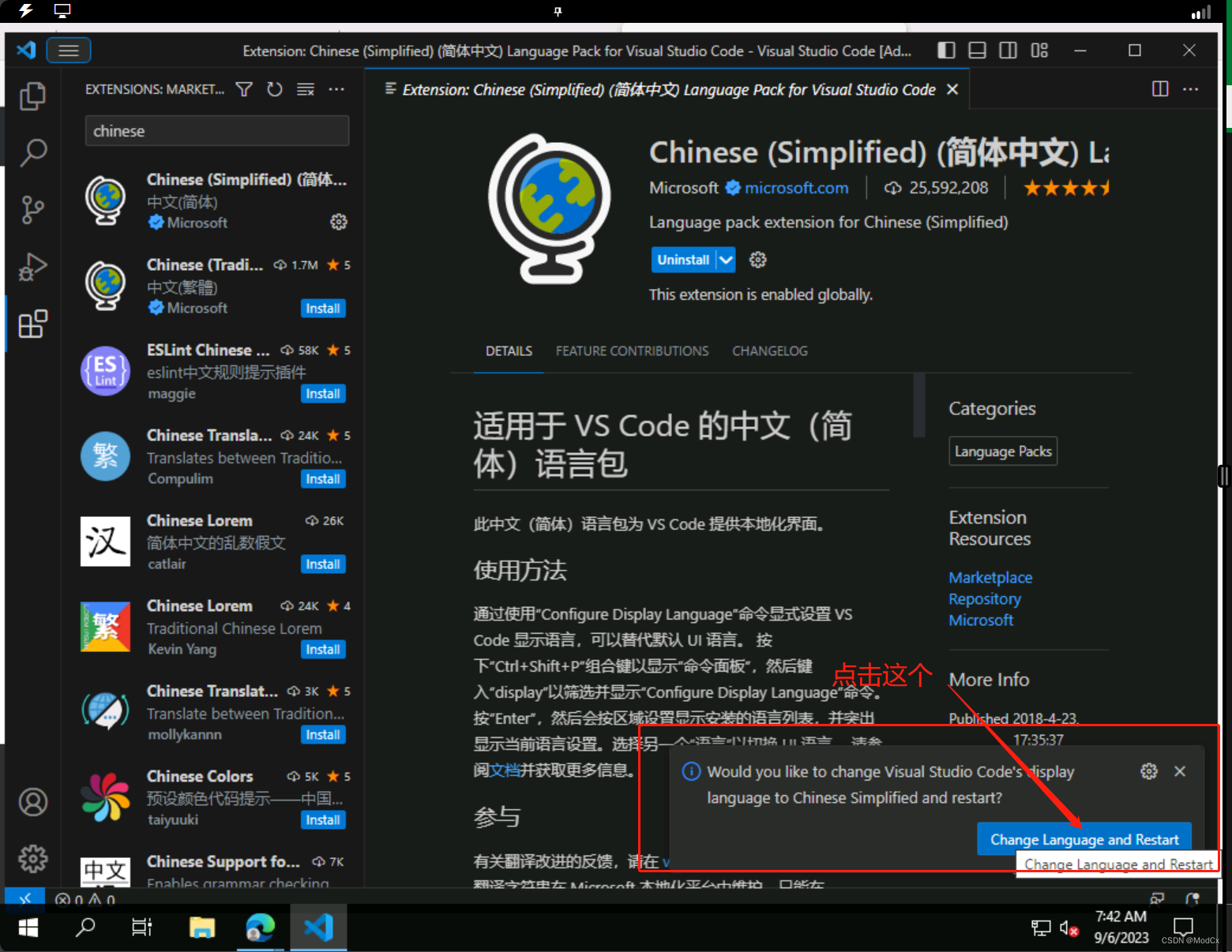Open the editor more actions menu
The image size is (1232, 952).
(x=1191, y=89)
